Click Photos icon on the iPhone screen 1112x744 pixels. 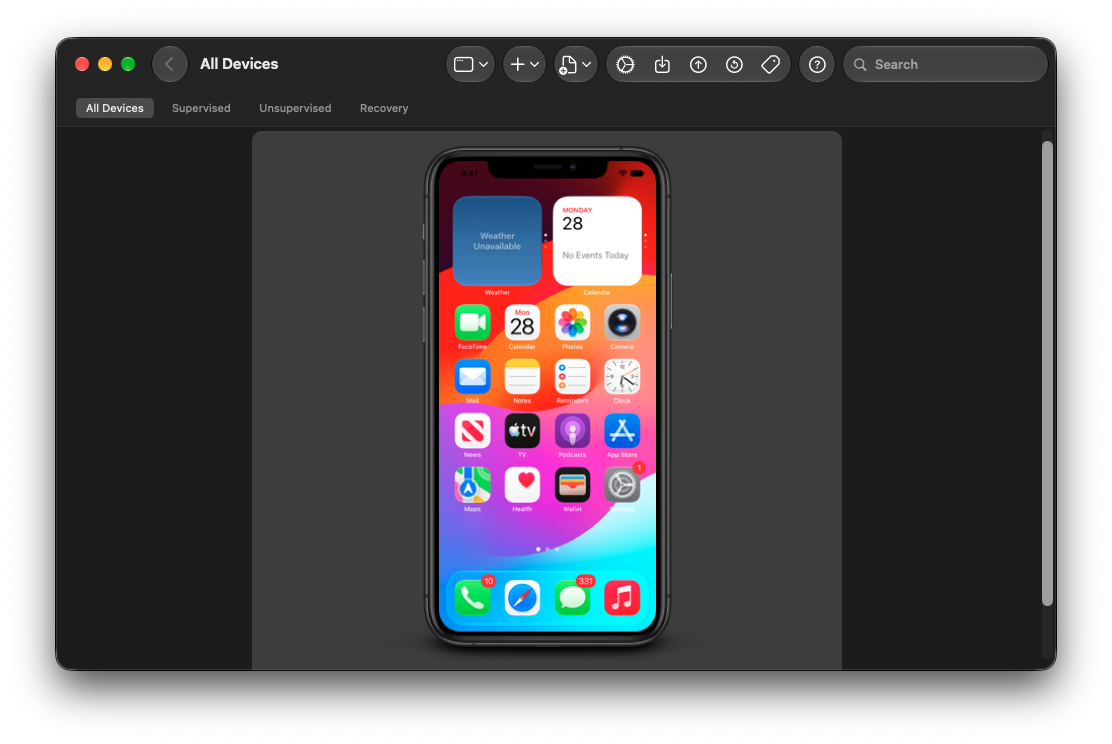(x=572, y=323)
